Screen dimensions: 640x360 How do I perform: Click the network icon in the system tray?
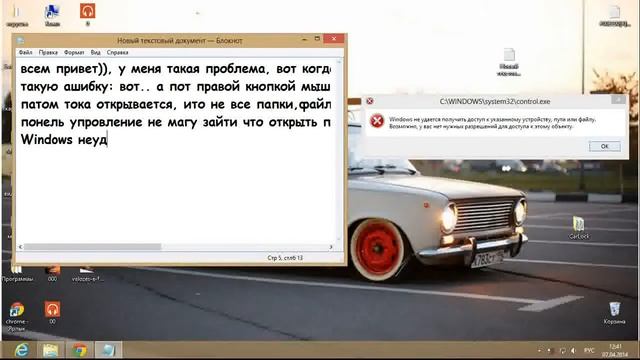pyautogui.click(x=562, y=351)
